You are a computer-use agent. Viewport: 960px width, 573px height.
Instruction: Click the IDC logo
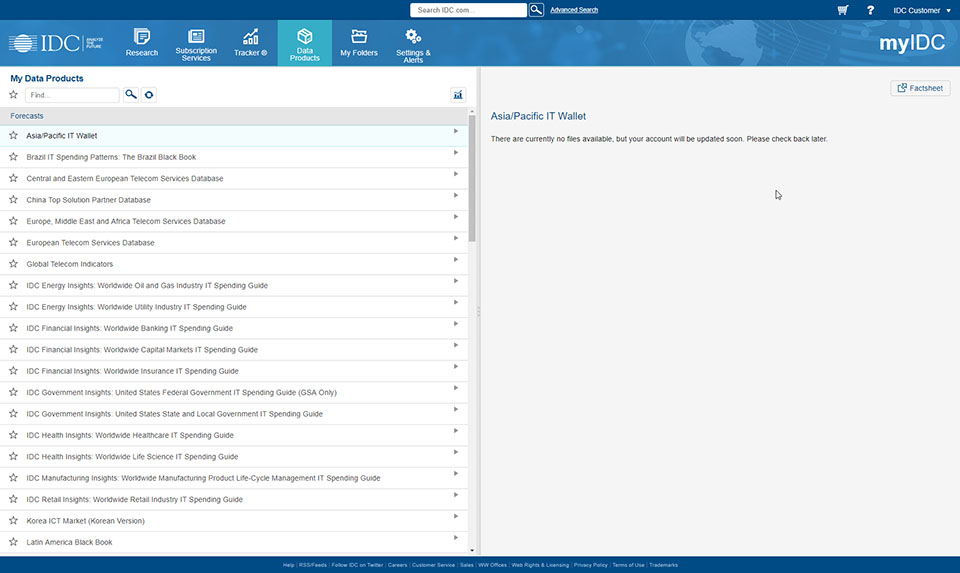point(56,43)
